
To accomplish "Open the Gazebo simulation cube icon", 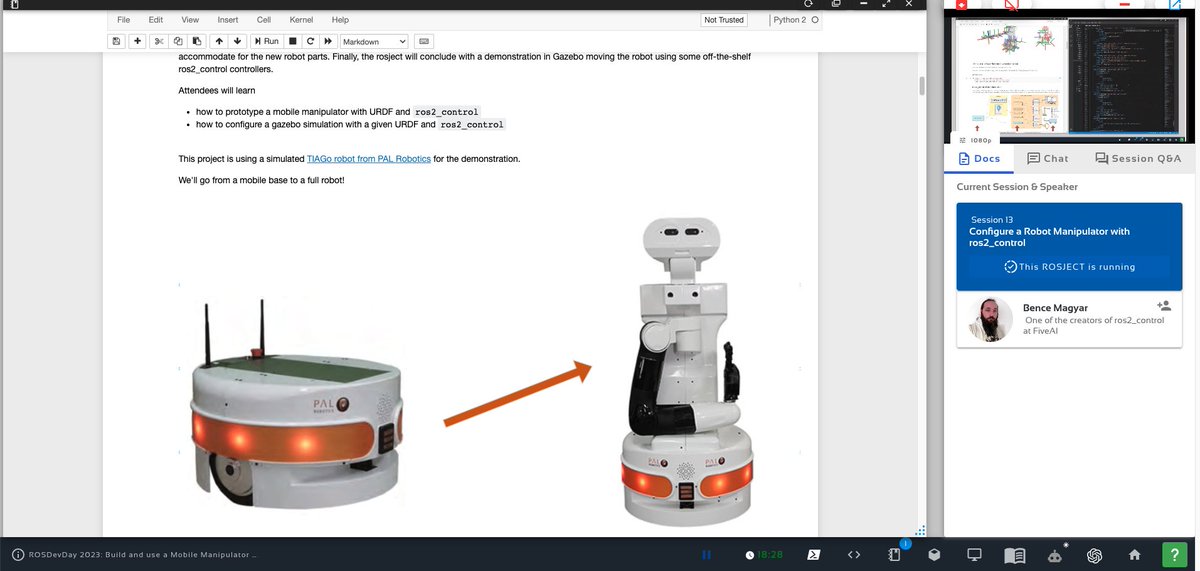I will tap(934, 554).
